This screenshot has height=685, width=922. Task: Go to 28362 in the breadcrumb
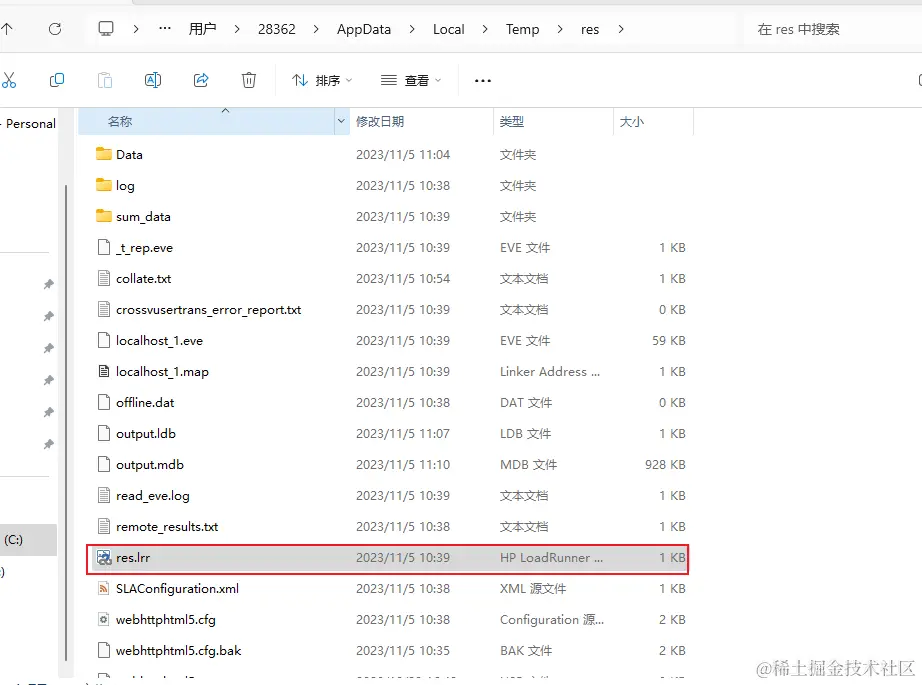coord(276,29)
